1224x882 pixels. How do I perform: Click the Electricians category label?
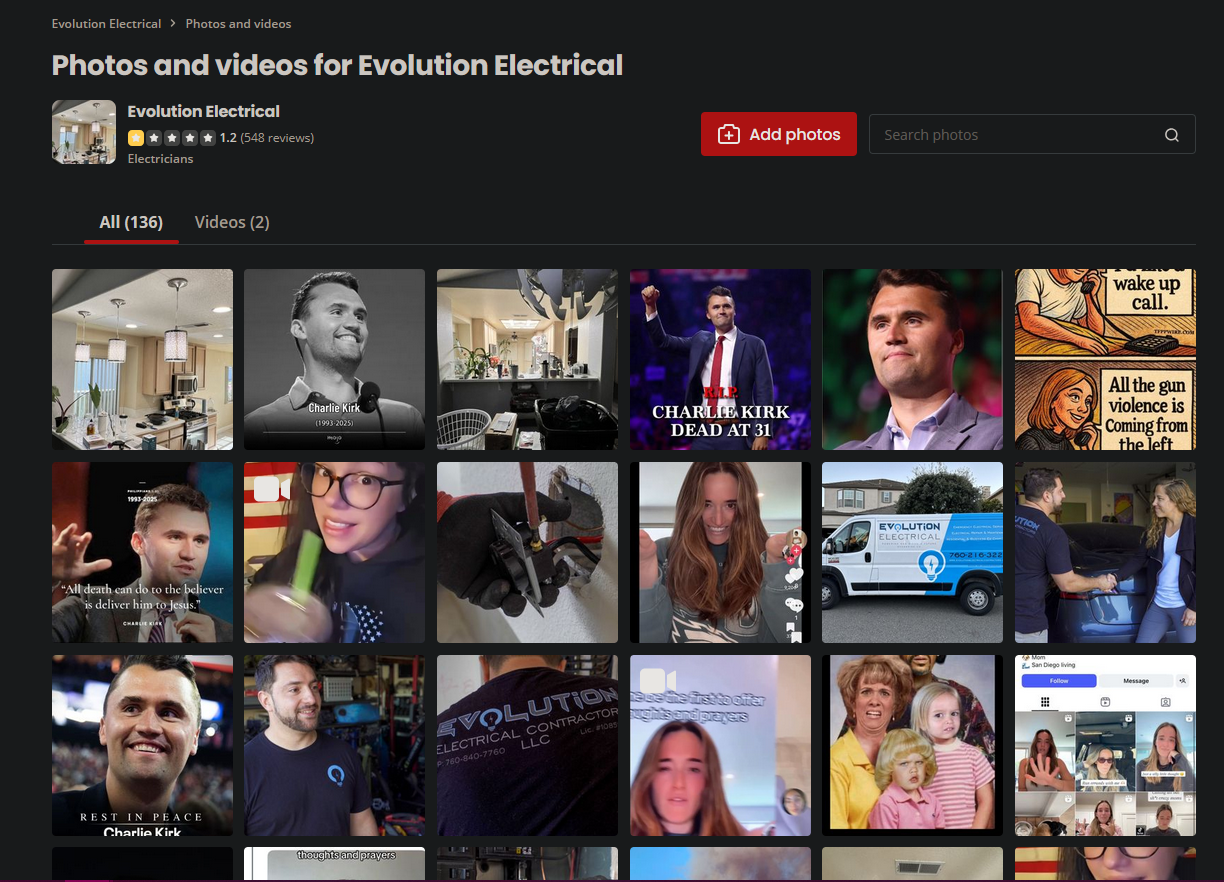pyautogui.click(x=160, y=158)
